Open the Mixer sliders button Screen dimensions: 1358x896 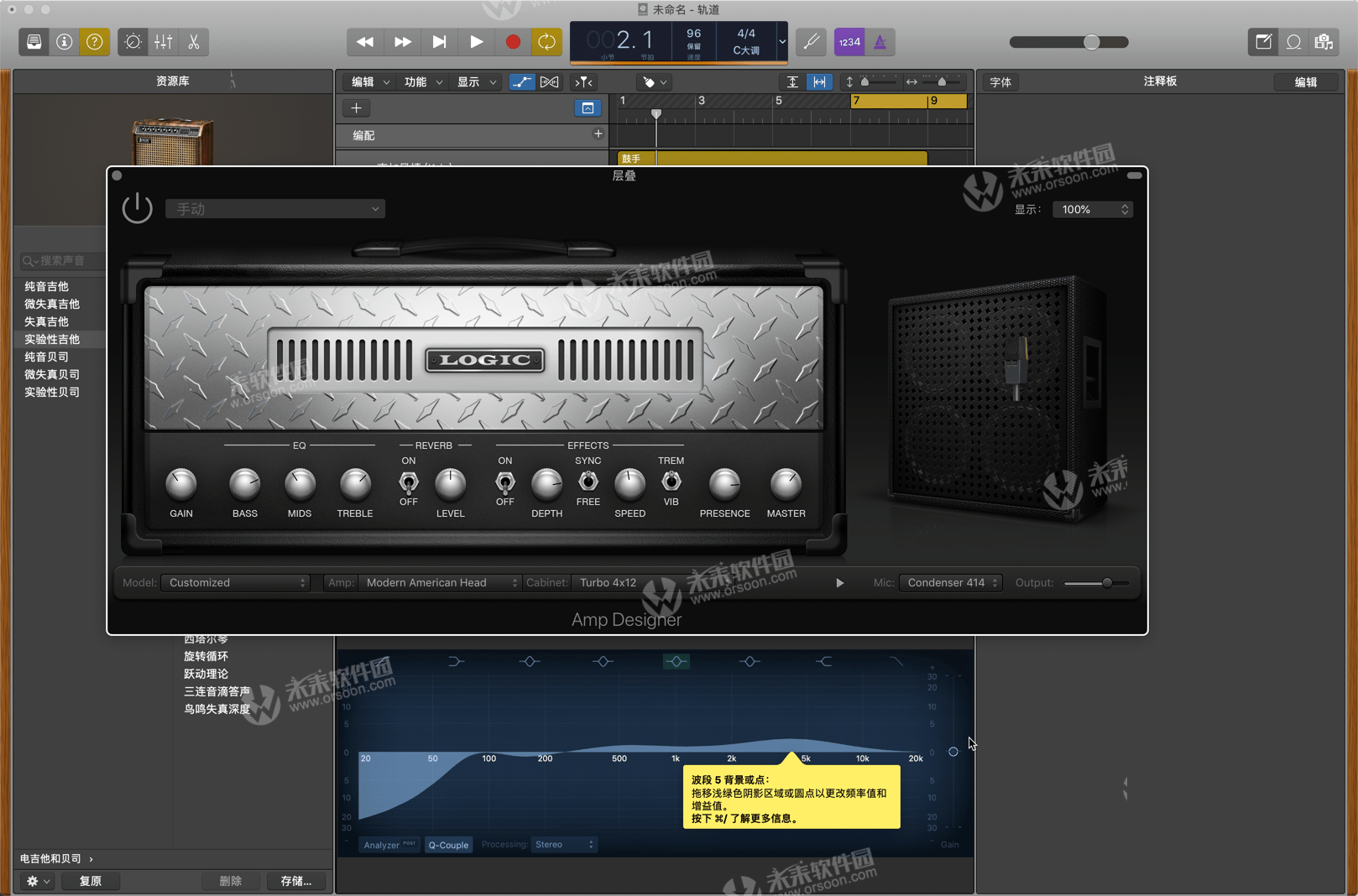(x=164, y=42)
